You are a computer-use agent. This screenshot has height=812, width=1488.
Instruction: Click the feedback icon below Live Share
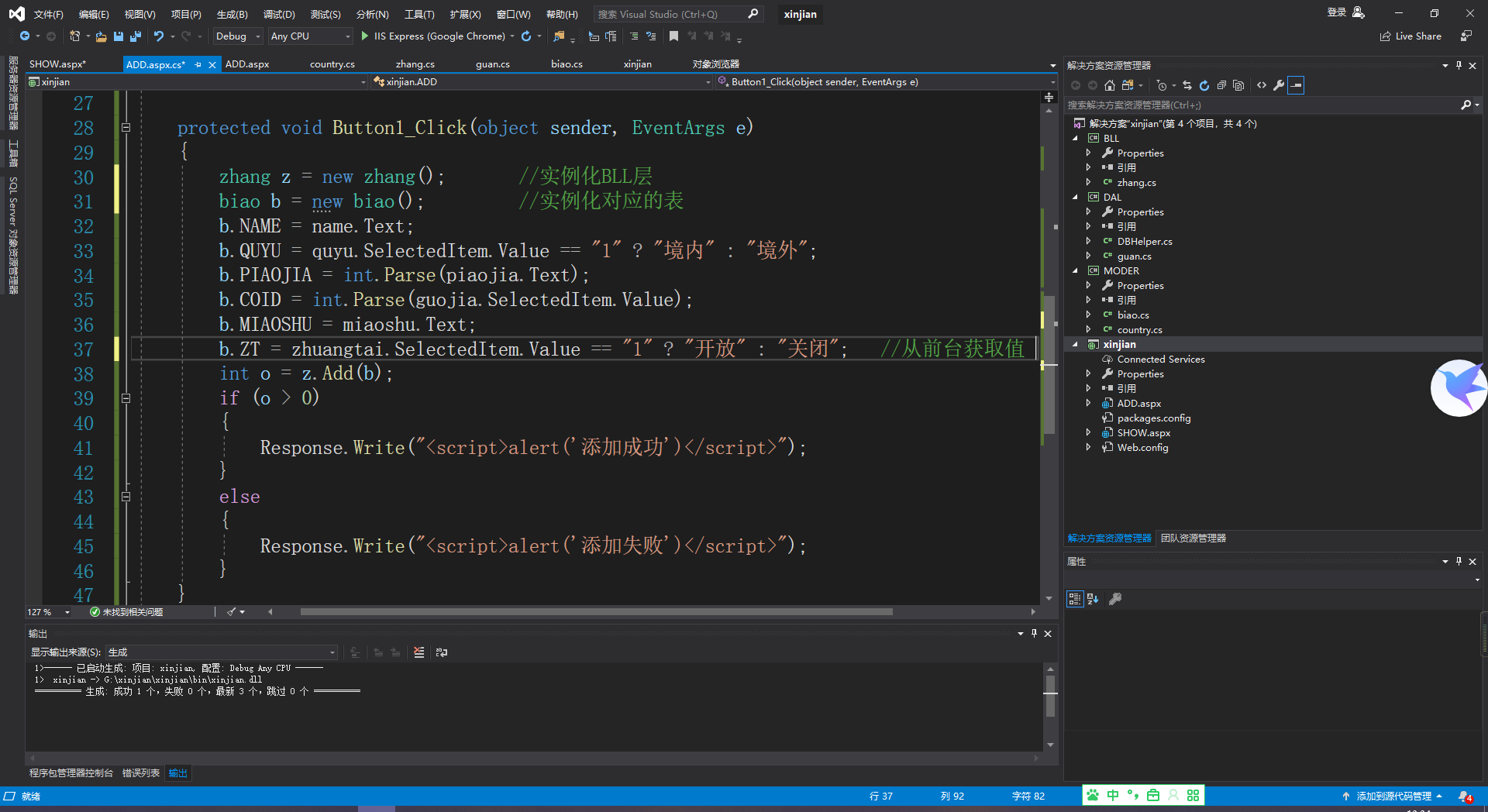point(1466,36)
